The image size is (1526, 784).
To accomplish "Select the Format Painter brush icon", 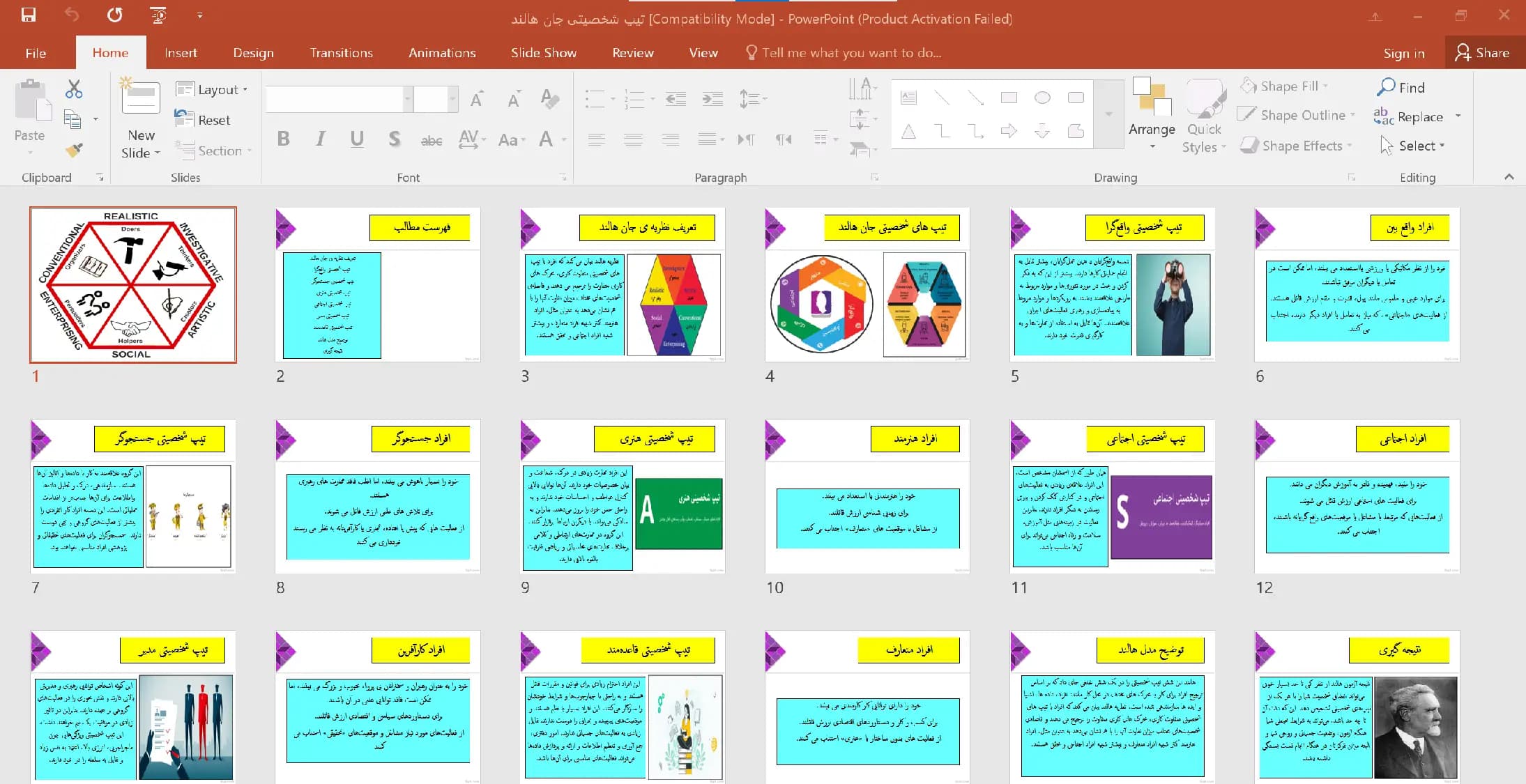I will (74, 149).
